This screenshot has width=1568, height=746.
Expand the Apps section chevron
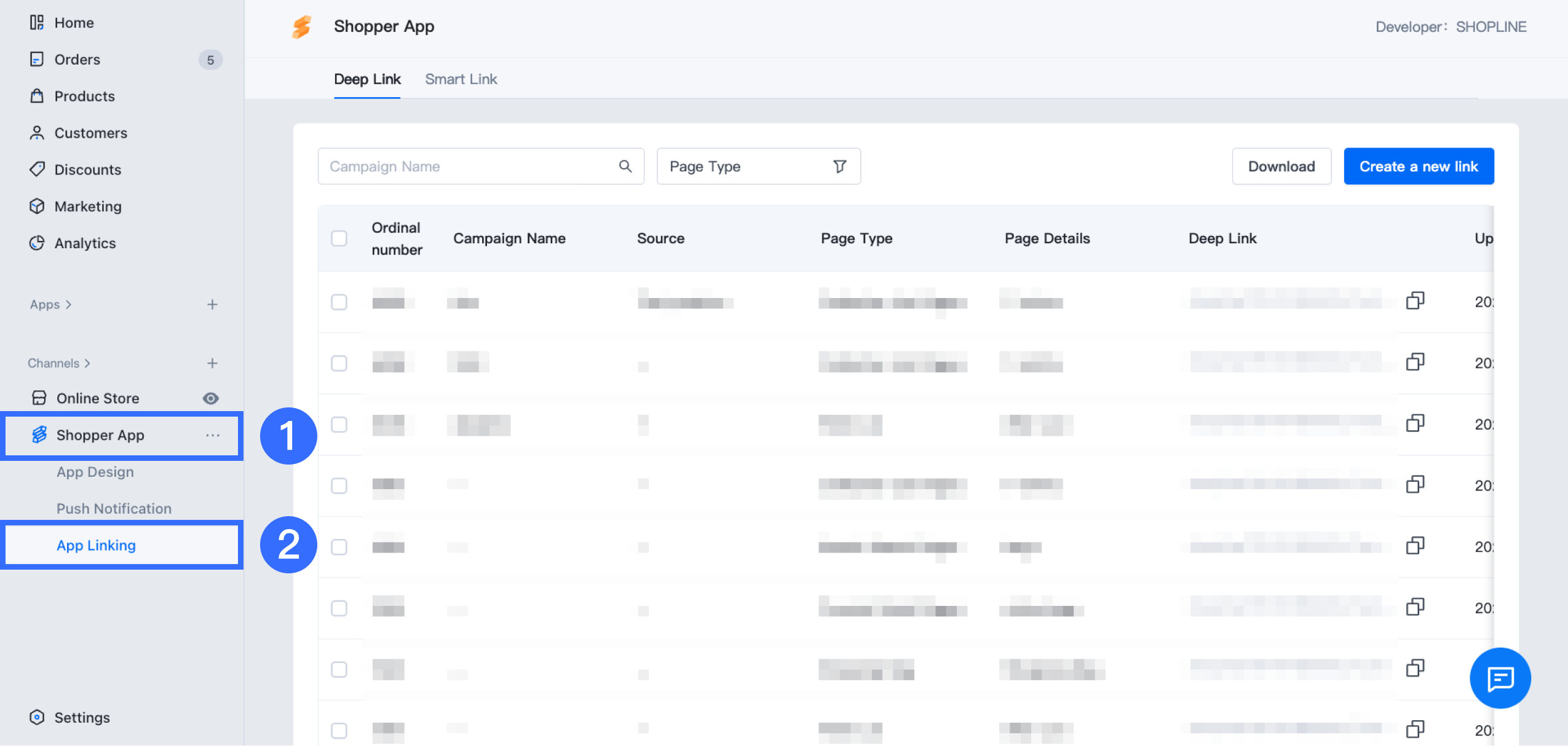click(x=68, y=305)
